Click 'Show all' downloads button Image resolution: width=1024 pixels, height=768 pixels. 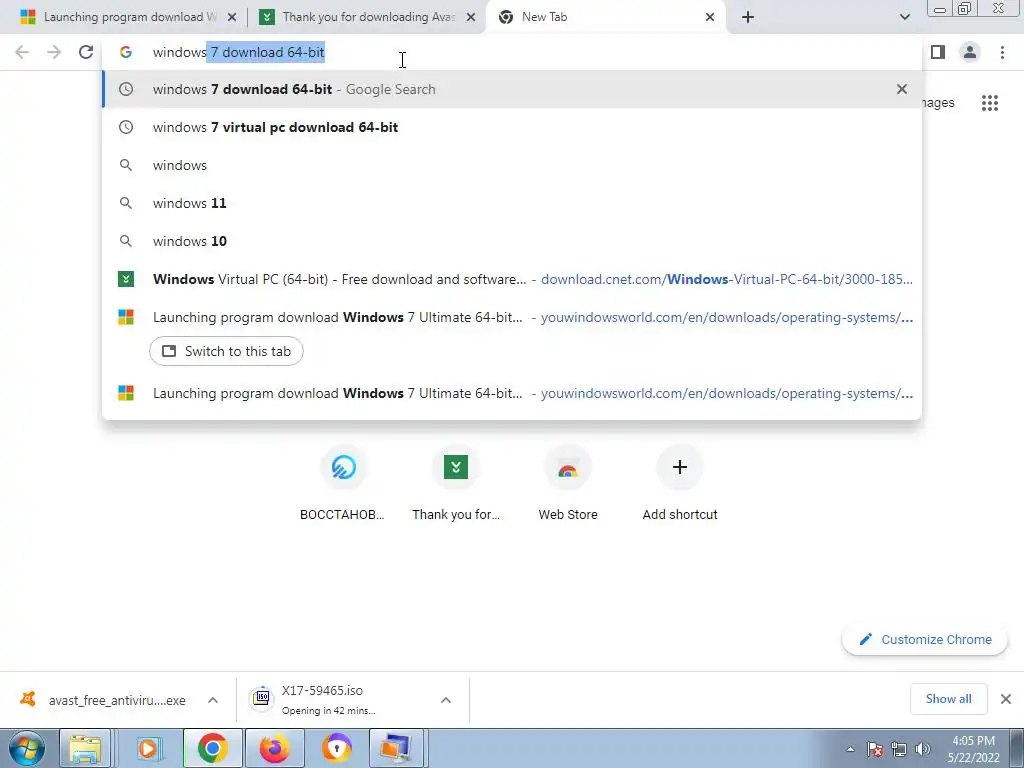pos(948,699)
